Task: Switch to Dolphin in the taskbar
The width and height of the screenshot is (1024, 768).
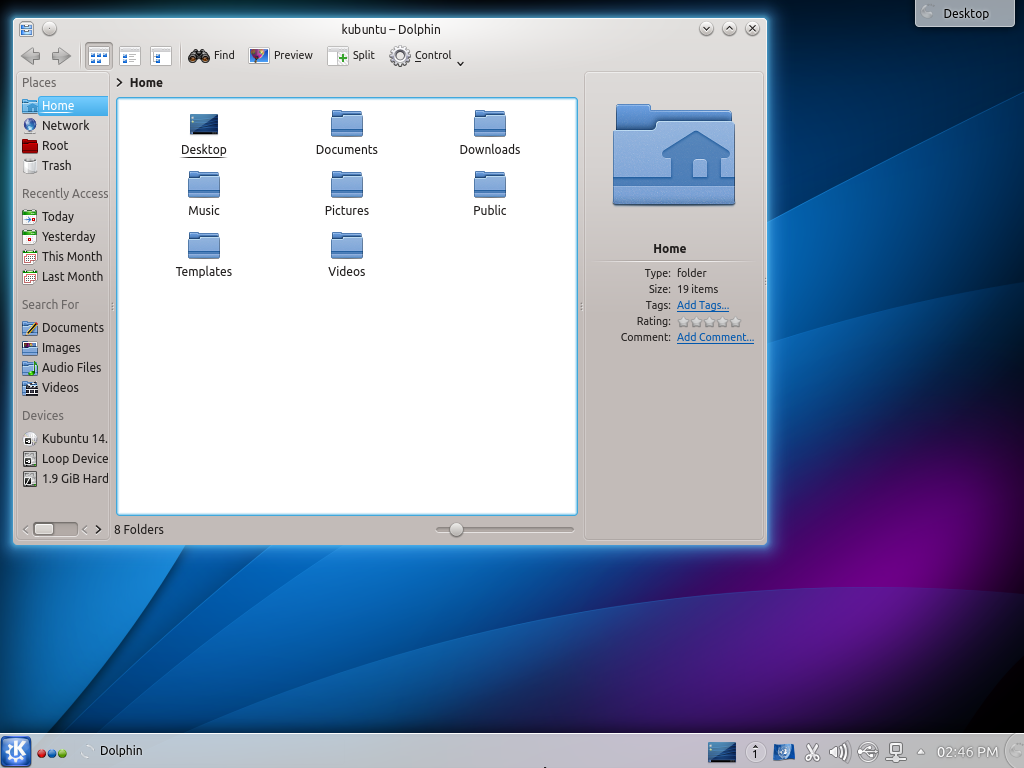Action: (x=112, y=751)
